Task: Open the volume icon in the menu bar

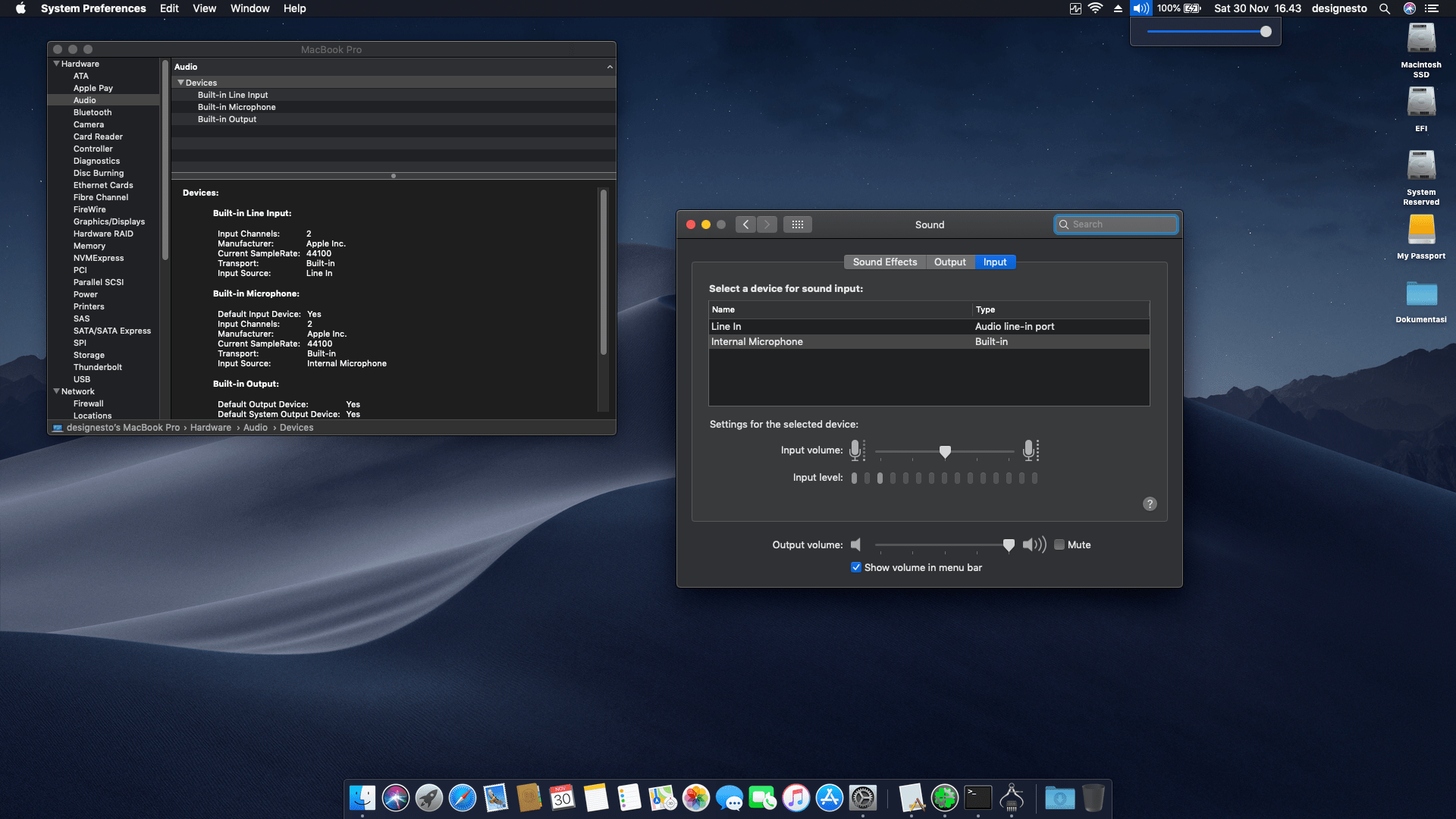Action: 1140,8
